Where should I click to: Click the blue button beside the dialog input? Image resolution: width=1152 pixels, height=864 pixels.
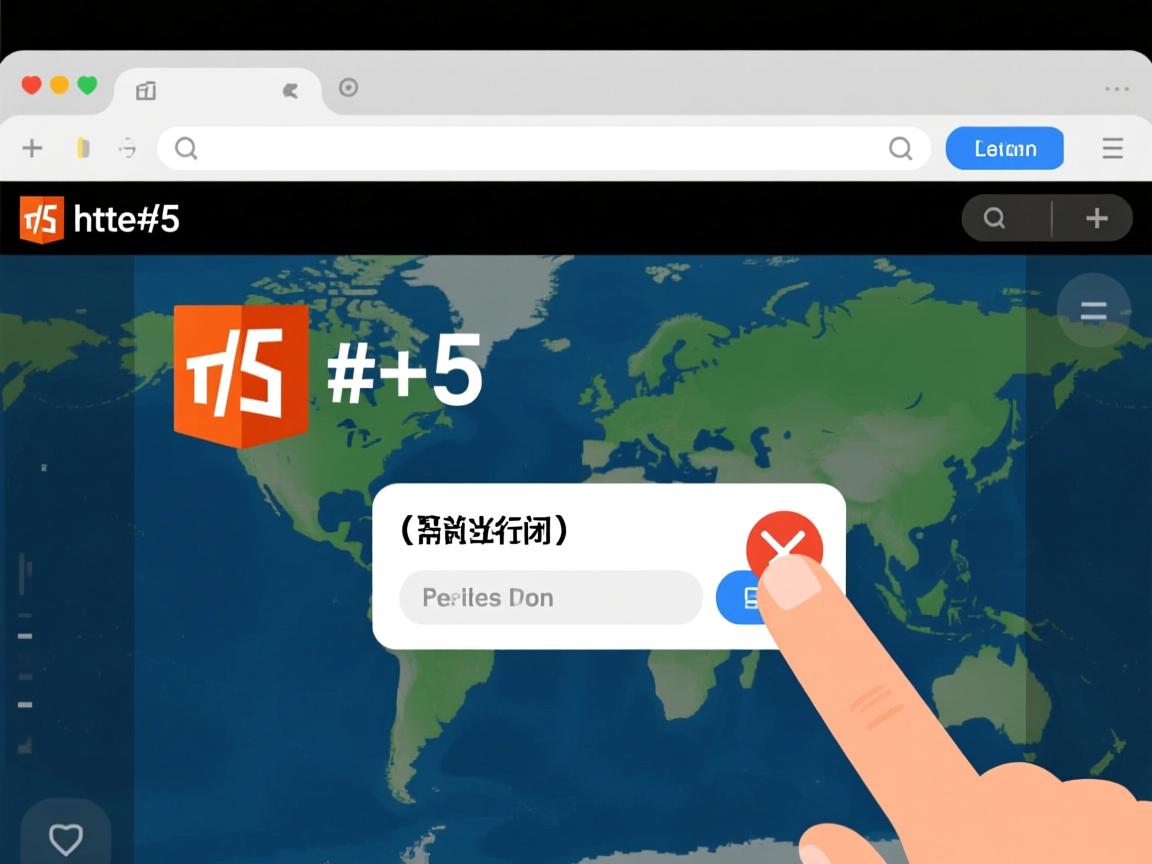[x=740, y=598]
